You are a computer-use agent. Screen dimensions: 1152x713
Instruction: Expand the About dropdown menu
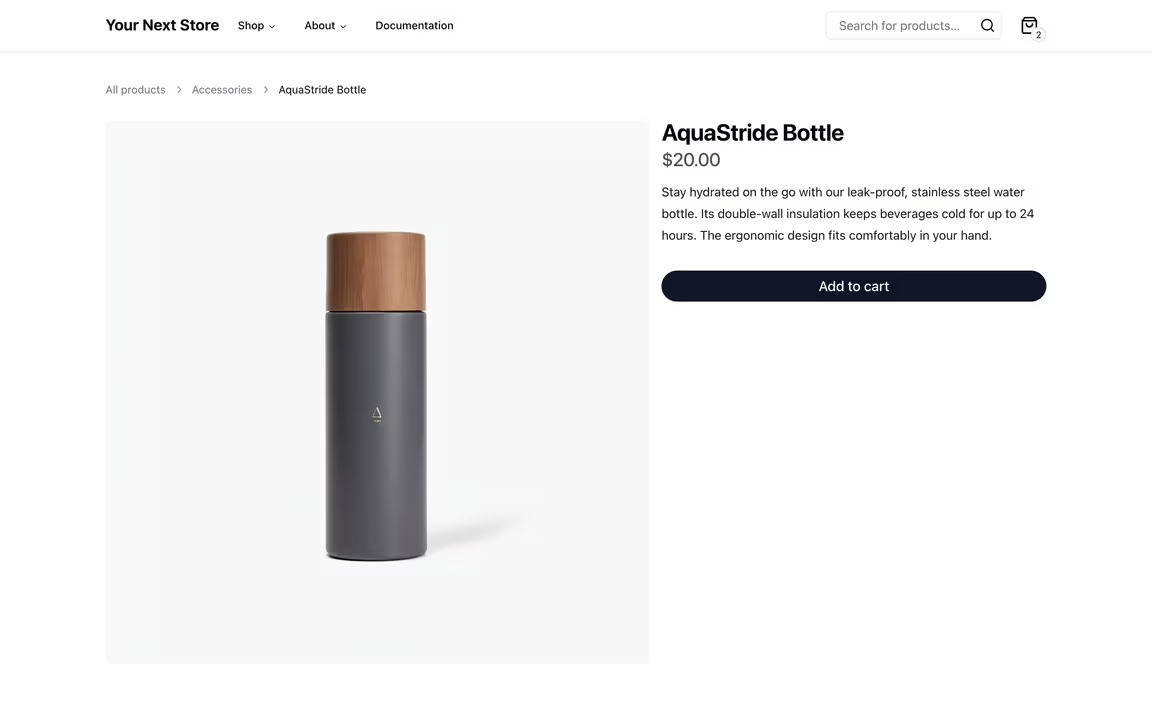(320, 26)
